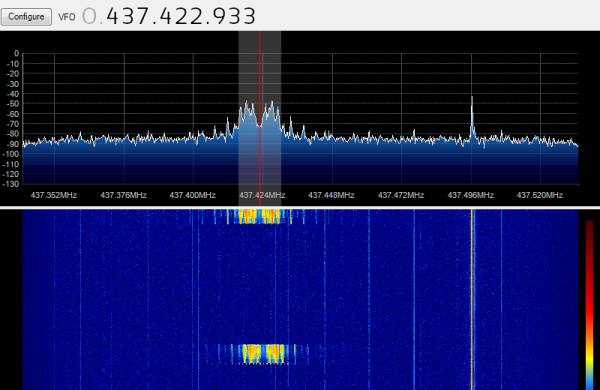Click the -50 dB scale label

[x=13, y=104]
